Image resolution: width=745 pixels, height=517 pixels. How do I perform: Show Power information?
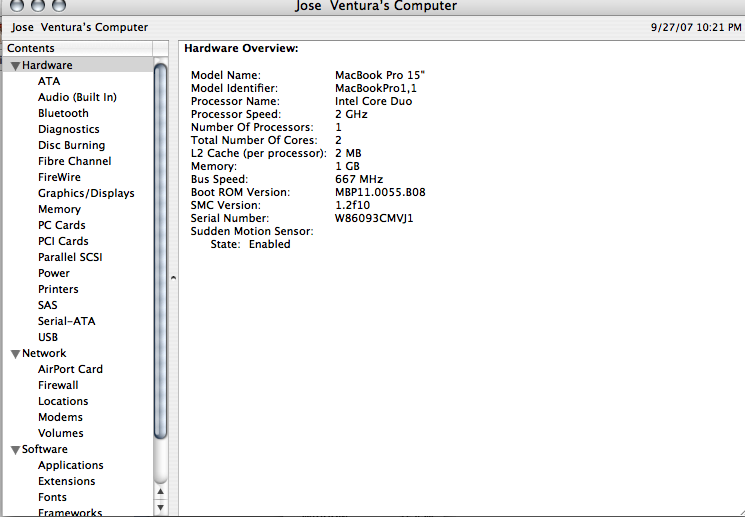[x=54, y=273]
